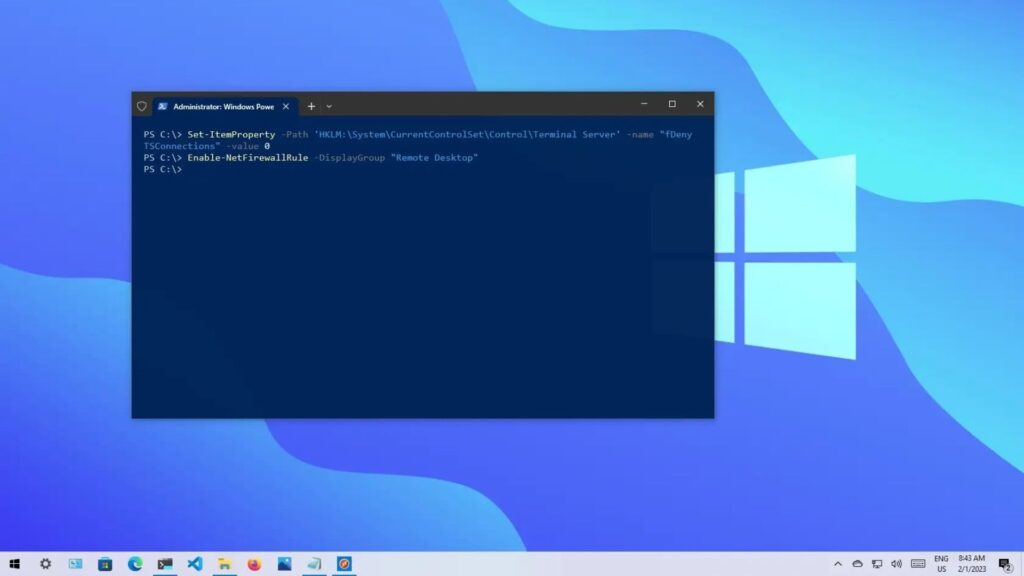The width and height of the screenshot is (1024, 576).
Task: Open the Windows Start menu
Action: point(14,564)
